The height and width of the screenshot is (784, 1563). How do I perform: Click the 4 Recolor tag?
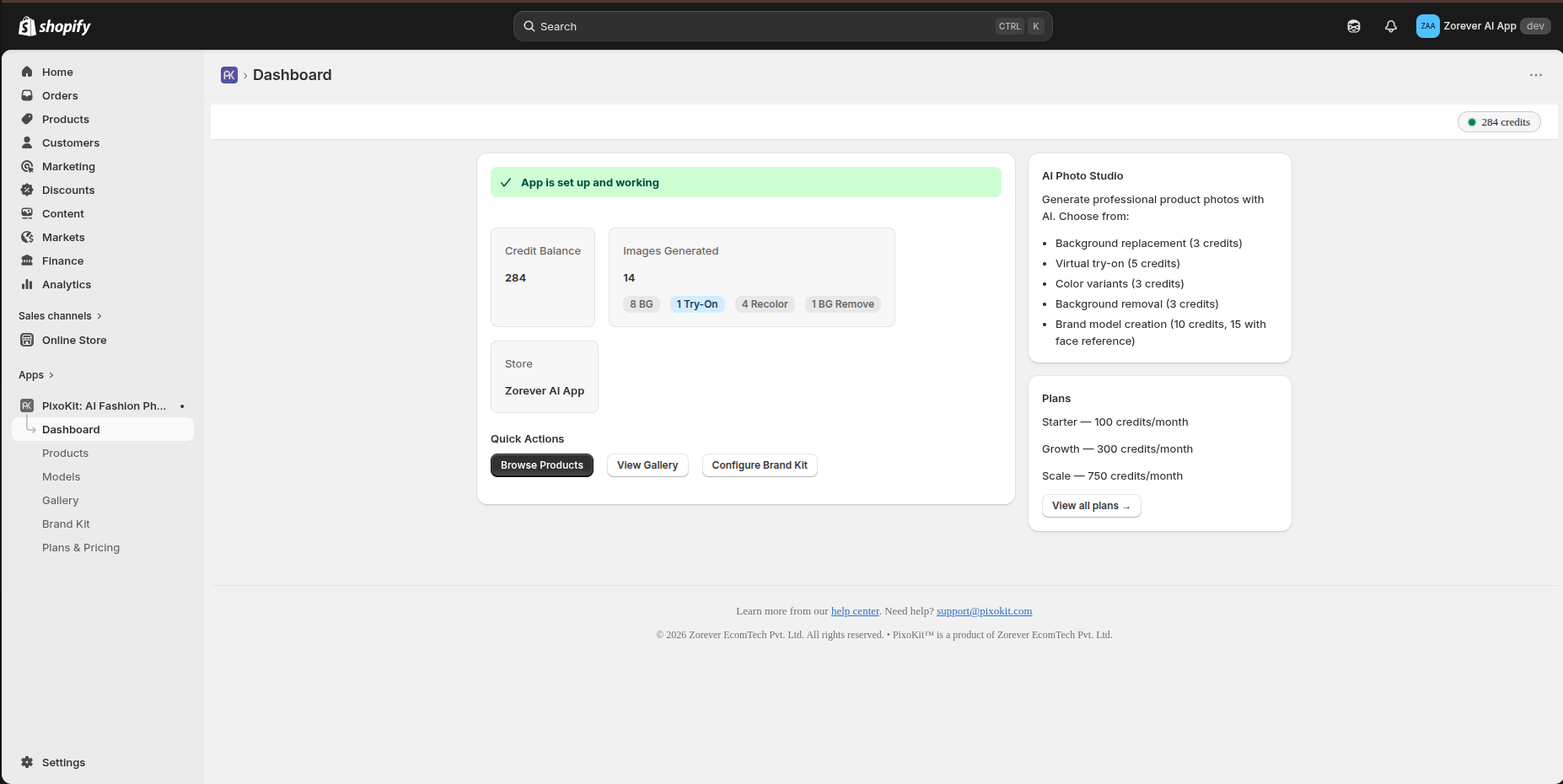[x=765, y=304]
